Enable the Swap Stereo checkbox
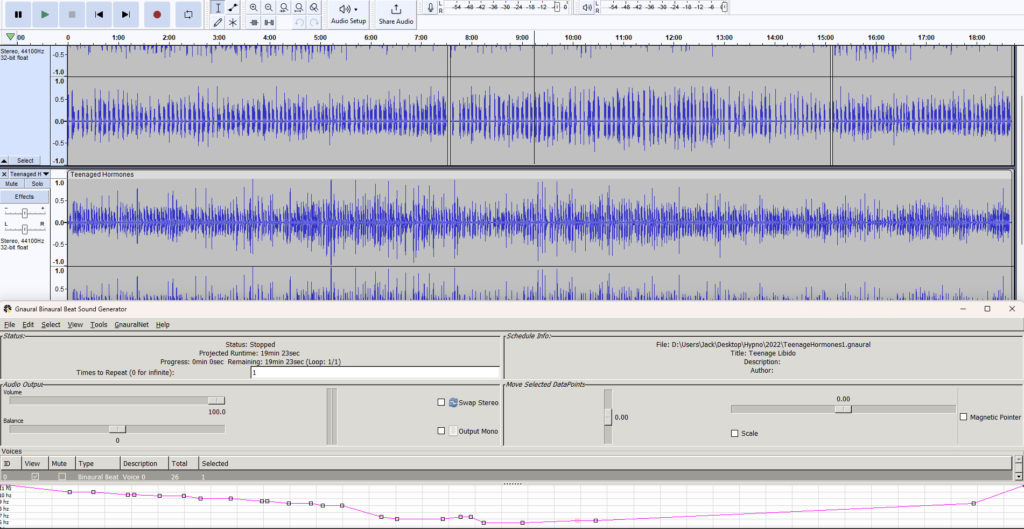 point(441,402)
